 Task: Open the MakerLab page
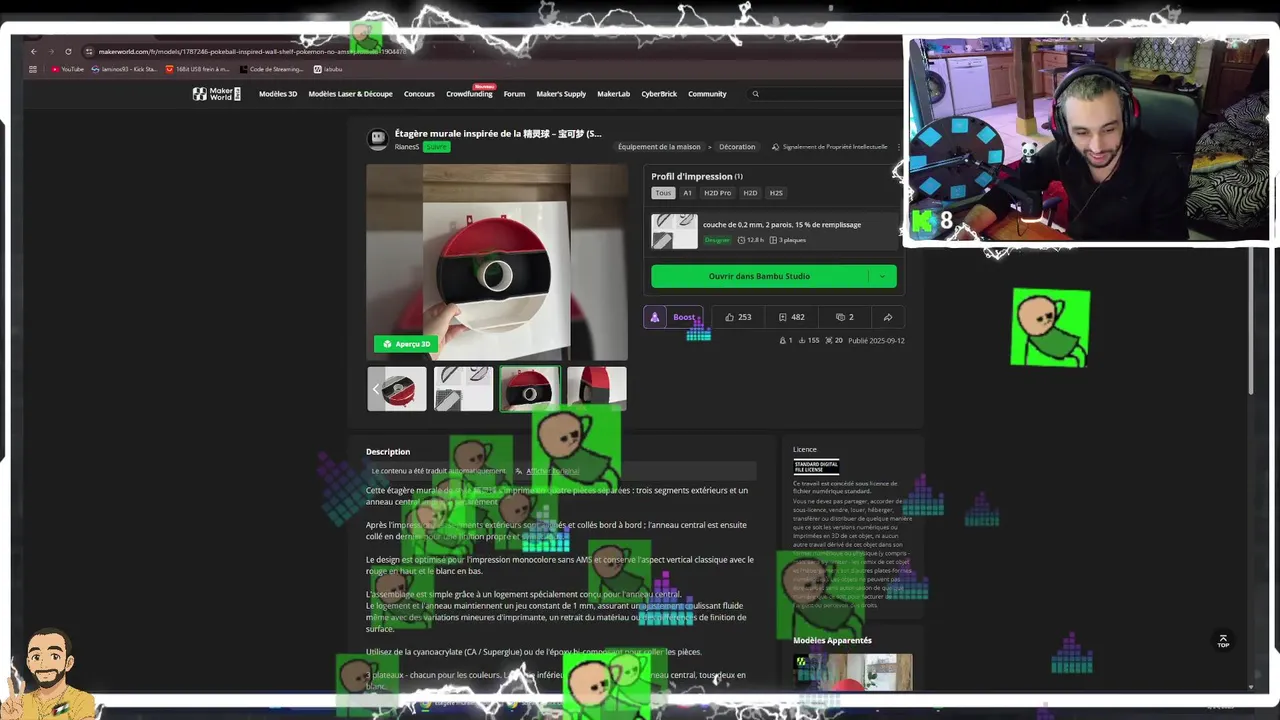point(614,94)
